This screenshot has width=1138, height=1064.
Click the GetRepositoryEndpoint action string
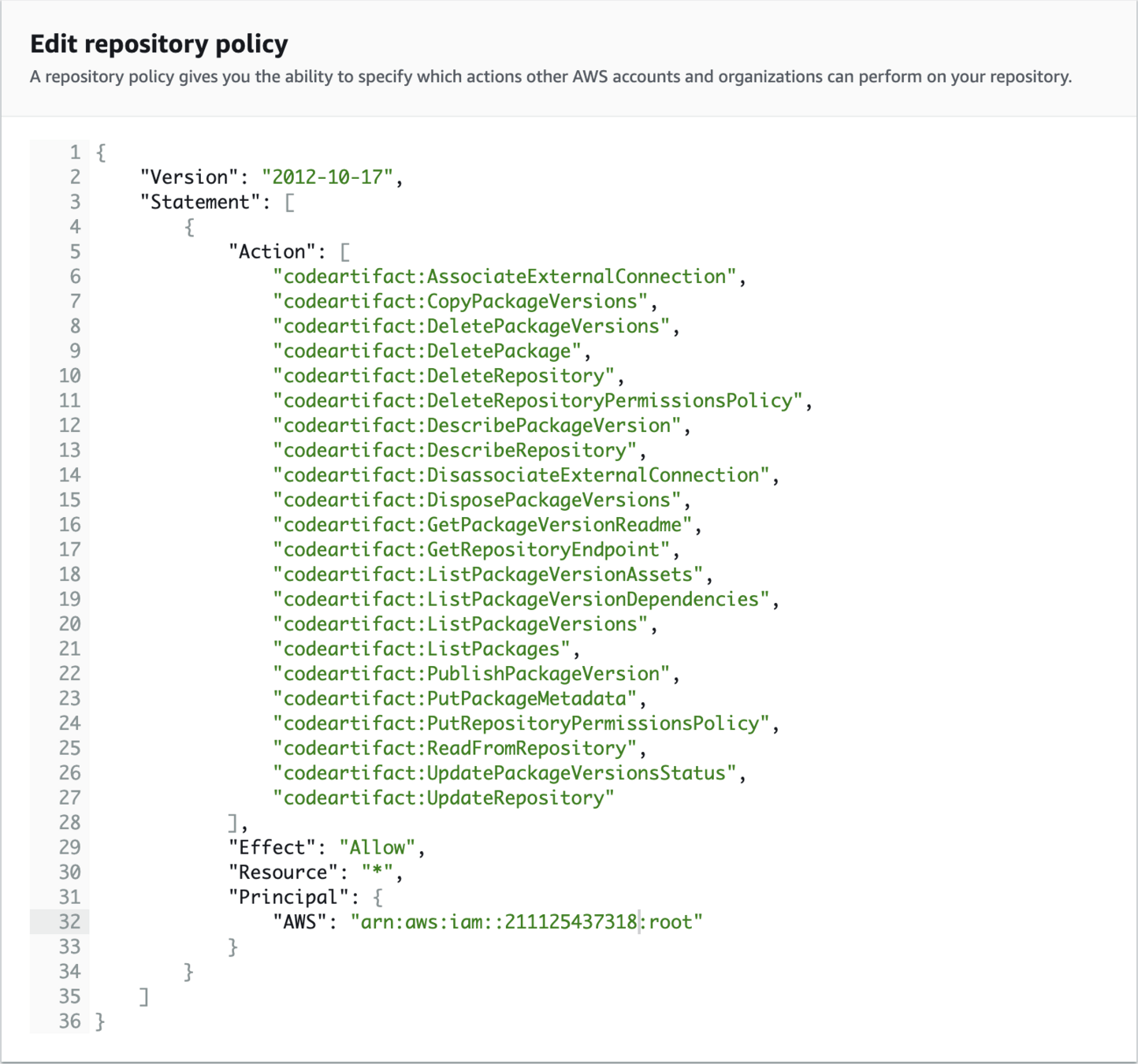pos(471,550)
